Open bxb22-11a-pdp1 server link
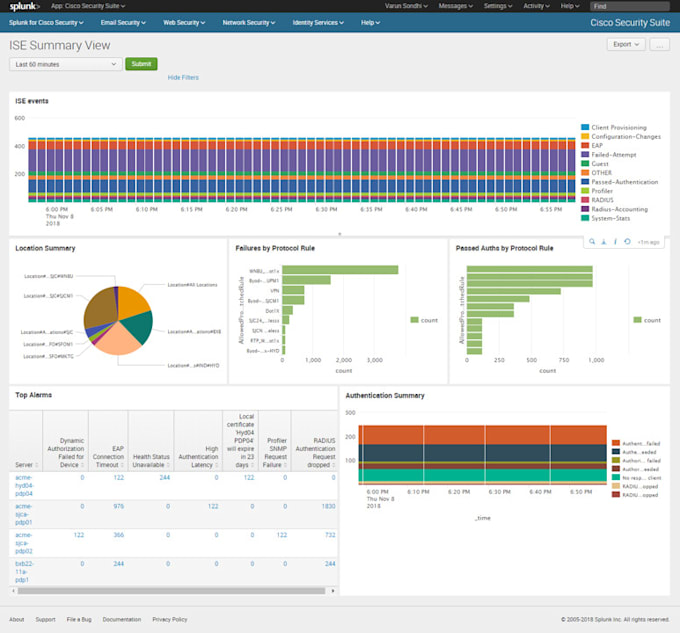 (x=24, y=571)
